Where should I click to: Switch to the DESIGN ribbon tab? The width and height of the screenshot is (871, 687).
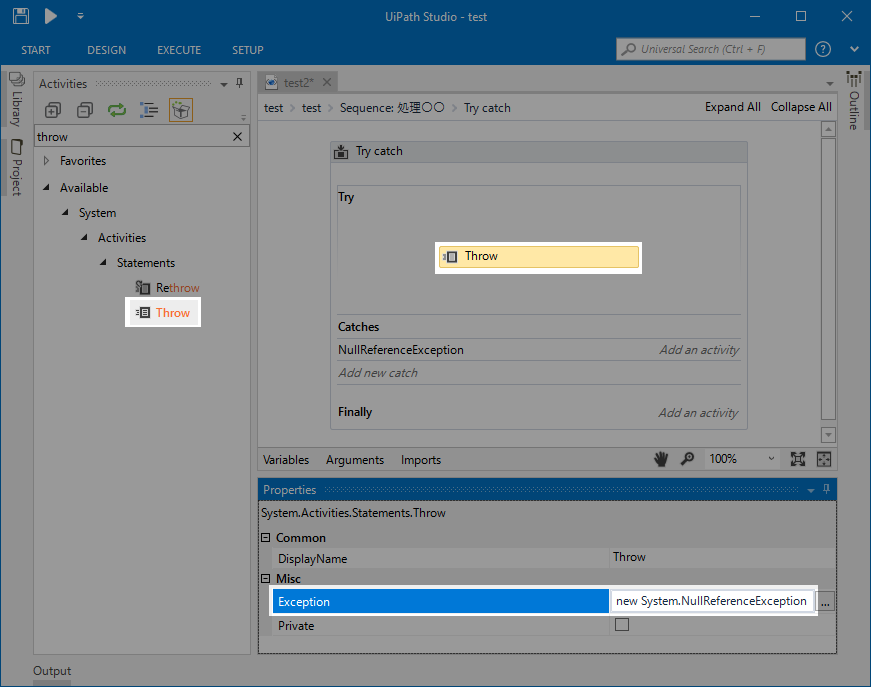point(107,50)
